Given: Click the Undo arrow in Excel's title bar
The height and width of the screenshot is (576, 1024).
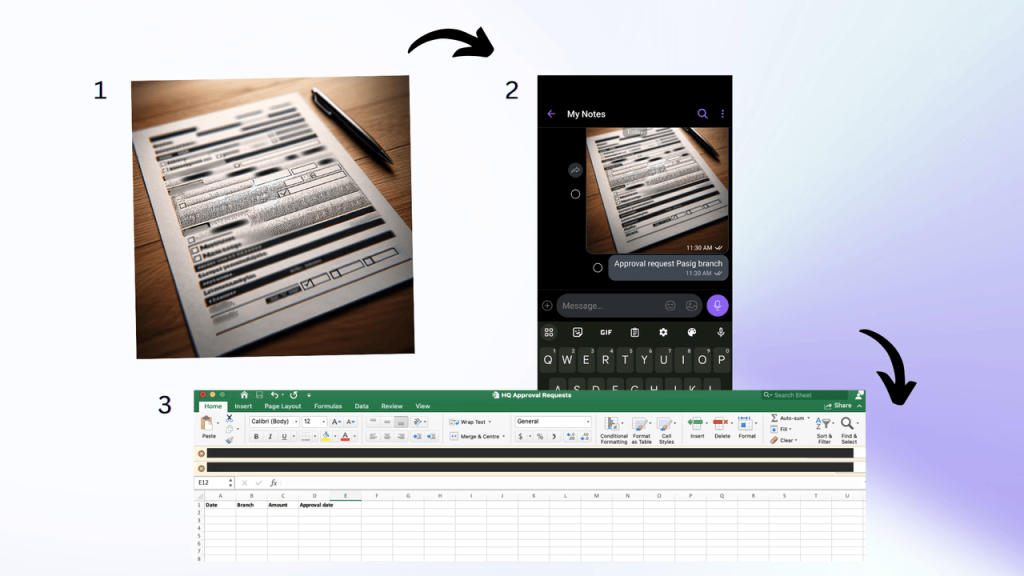Looking at the screenshot, I should click(274, 395).
